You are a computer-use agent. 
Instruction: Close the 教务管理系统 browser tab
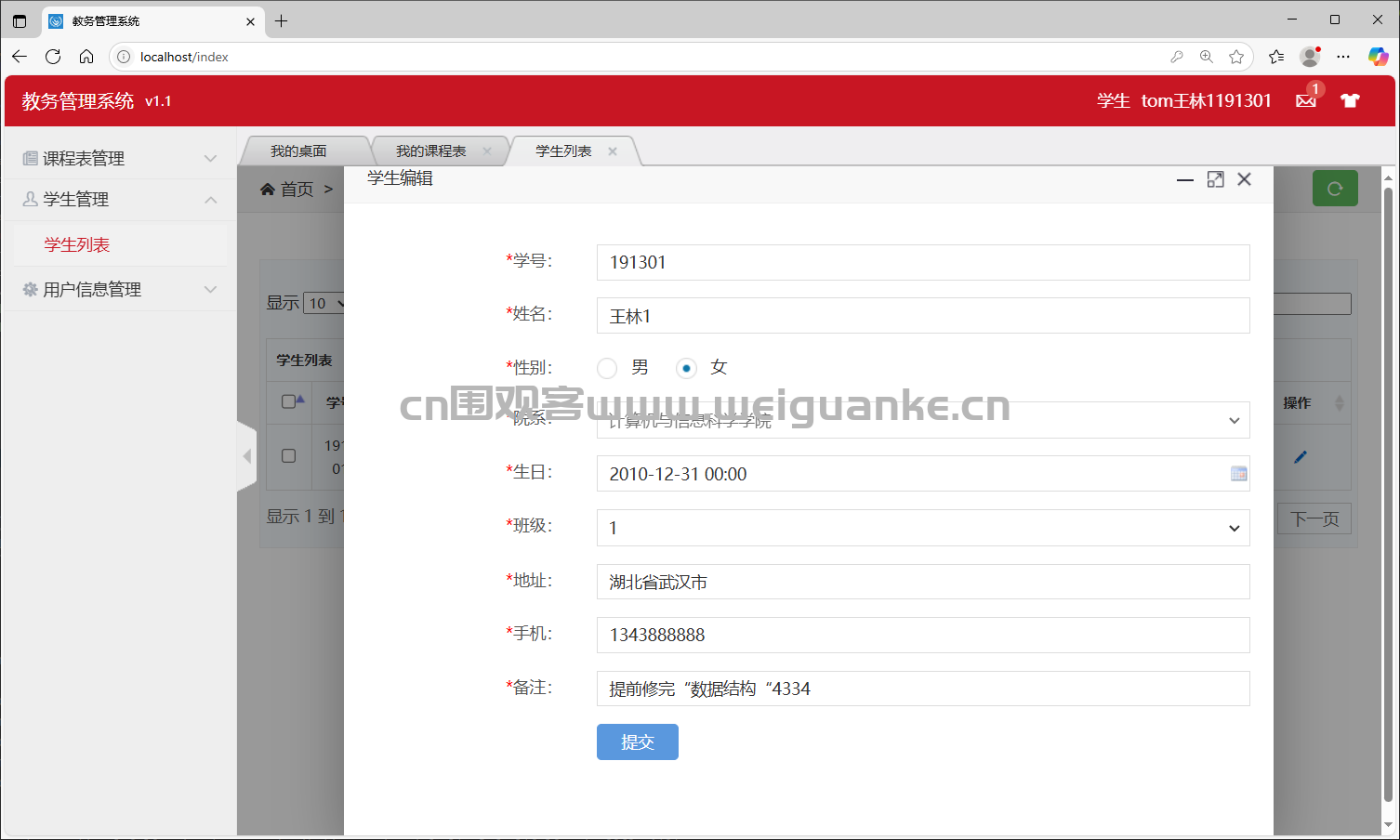(250, 20)
